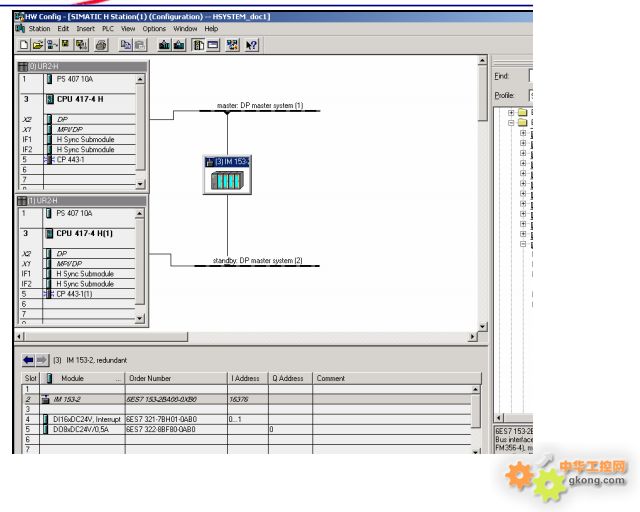Click the Order Number column header

[176, 378]
